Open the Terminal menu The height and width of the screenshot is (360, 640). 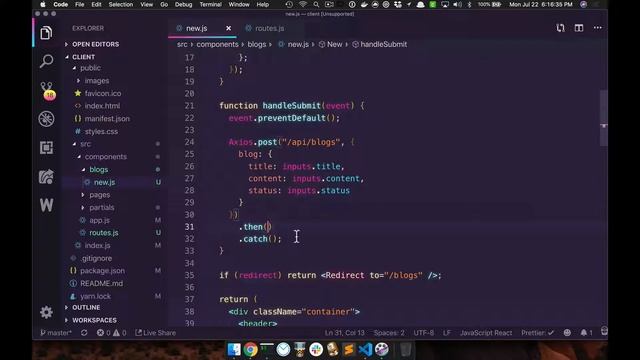click(x=211, y=4)
